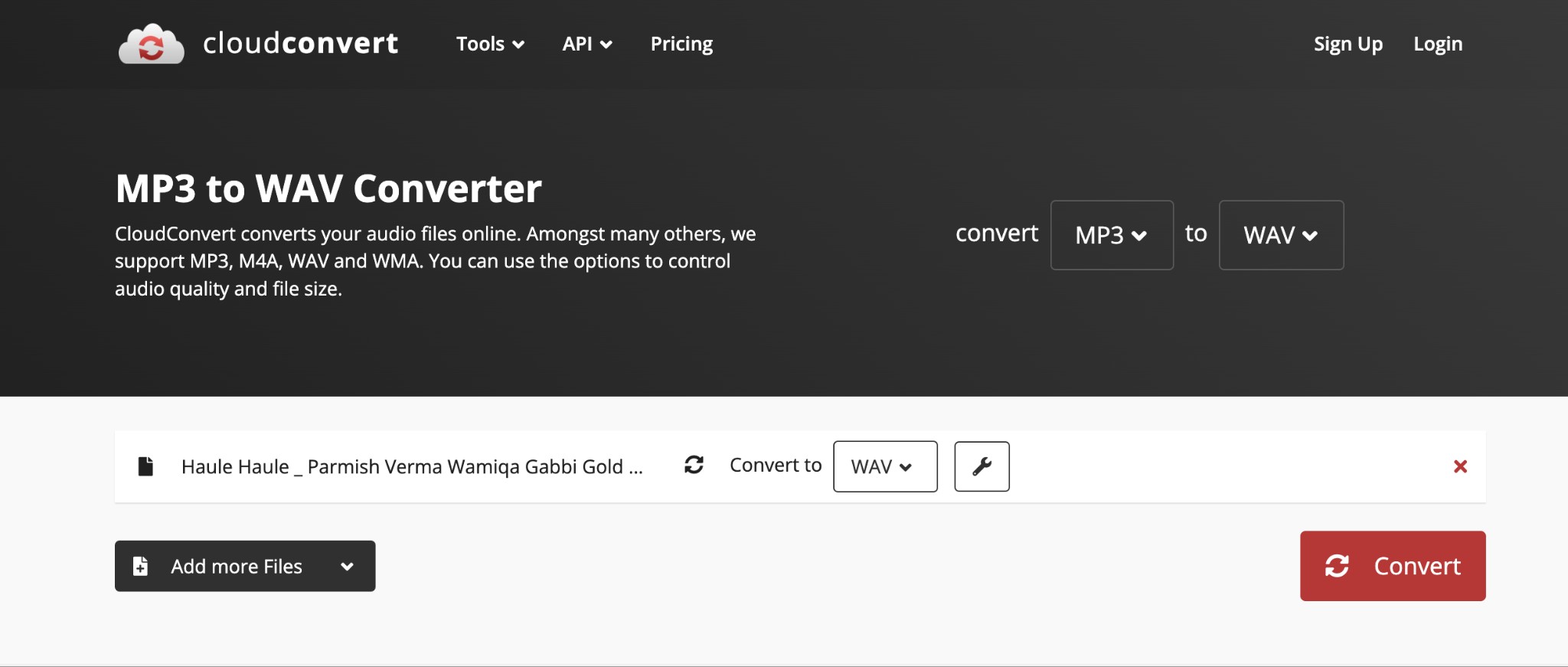Viewport: 1568px width, 667px height.
Task: Click the Sign Up link
Action: click(1348, 44)
